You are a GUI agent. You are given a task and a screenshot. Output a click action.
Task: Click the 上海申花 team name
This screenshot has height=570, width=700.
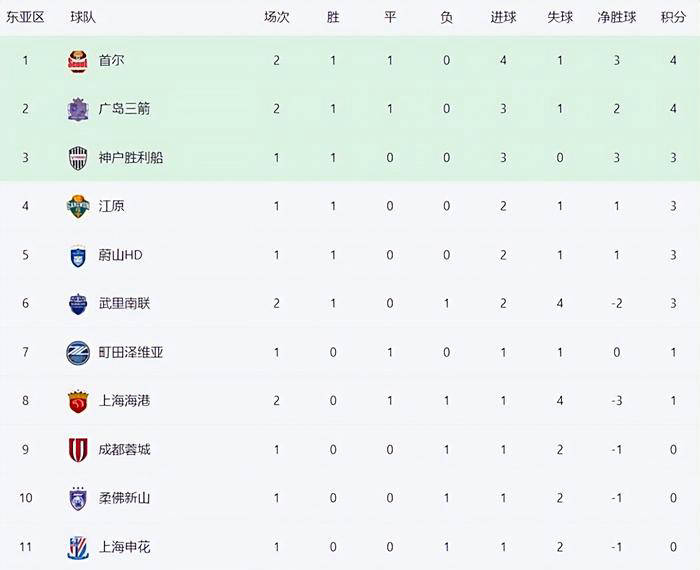(x=124, y=547)
